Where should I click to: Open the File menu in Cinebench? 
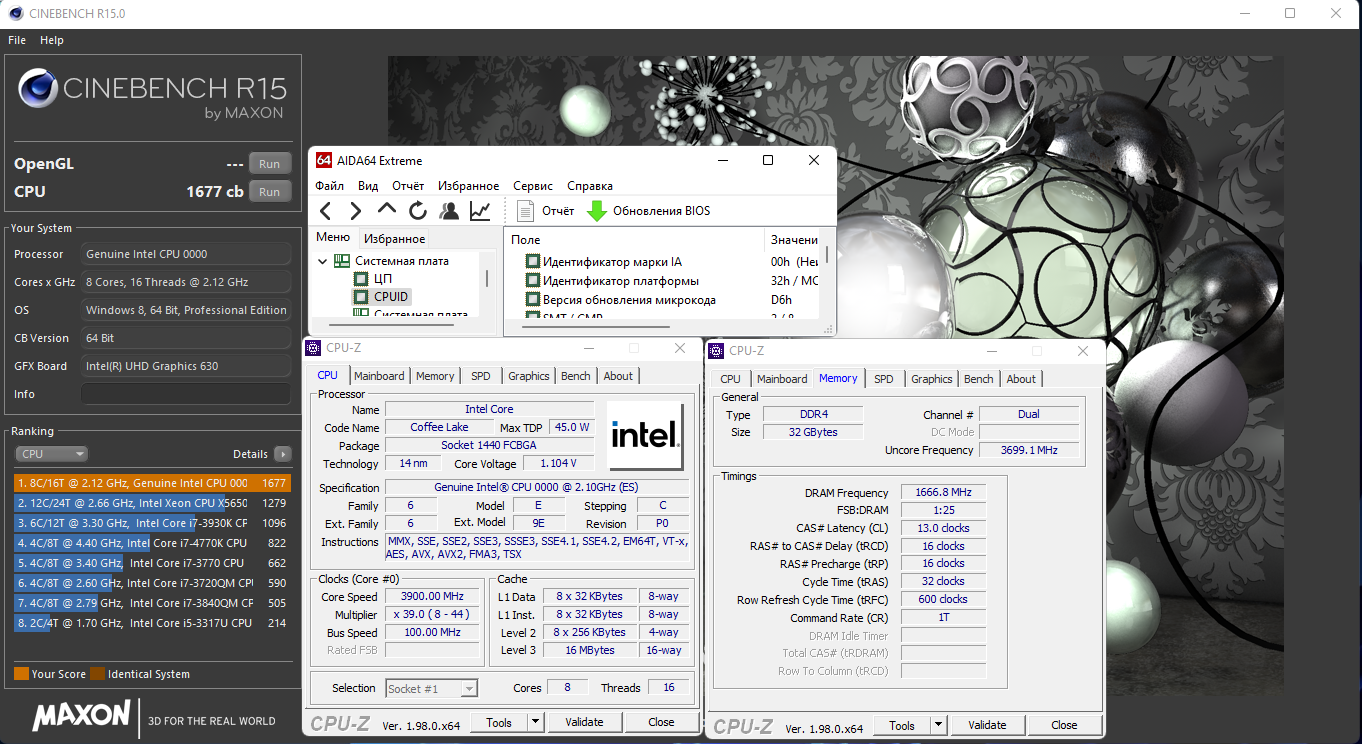coord(17,40)
